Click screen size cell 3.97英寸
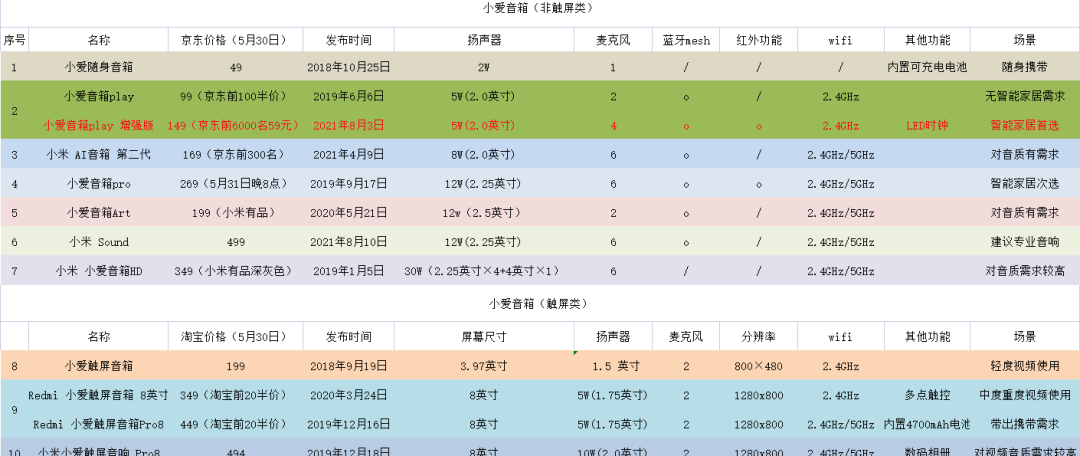 484,366
